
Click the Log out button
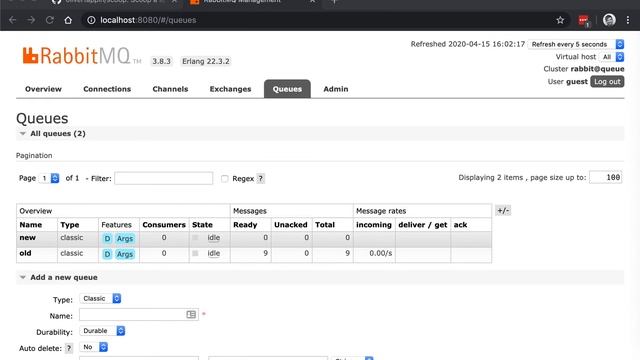tap(607, 82)
